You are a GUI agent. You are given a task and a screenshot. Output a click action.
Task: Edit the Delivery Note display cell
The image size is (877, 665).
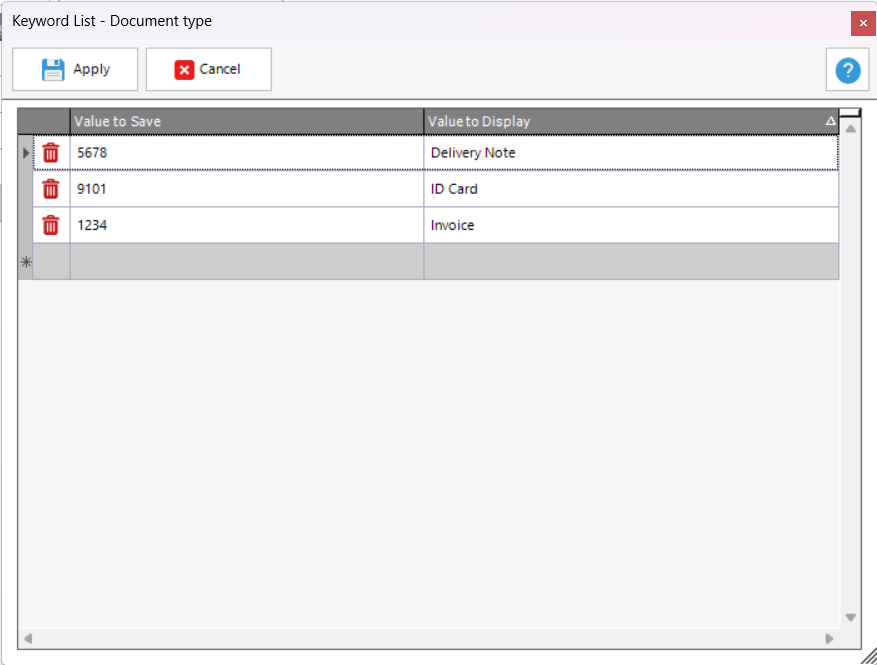[630, 153]
